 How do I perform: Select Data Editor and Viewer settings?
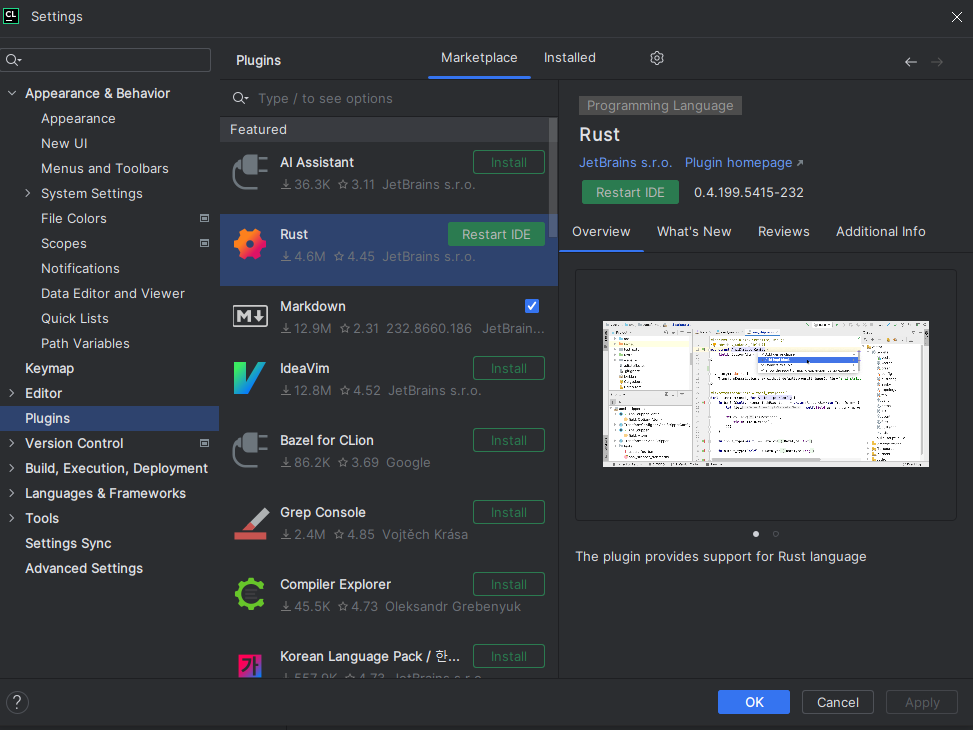113,293
